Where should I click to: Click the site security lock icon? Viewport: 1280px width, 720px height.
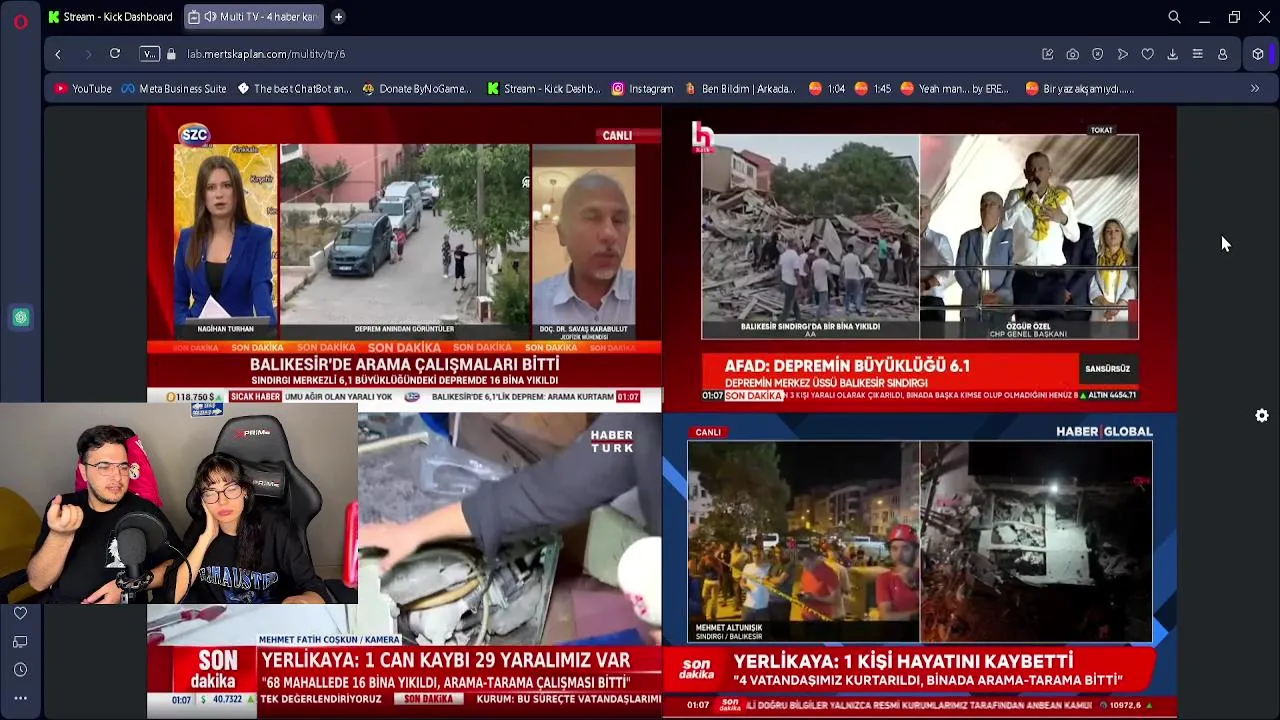pyautogui.click(x=171, y=54)
